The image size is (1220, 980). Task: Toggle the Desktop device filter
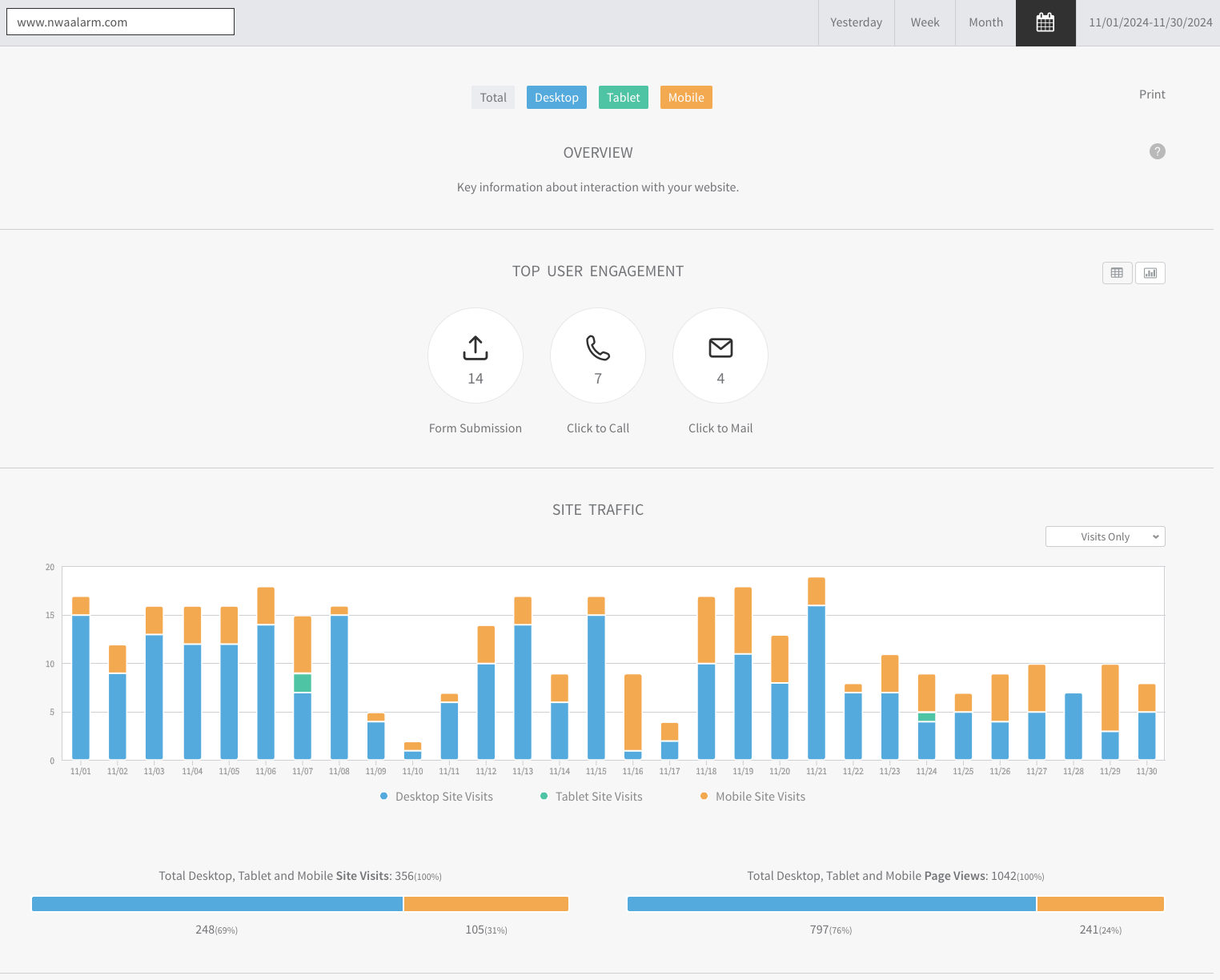556,98
